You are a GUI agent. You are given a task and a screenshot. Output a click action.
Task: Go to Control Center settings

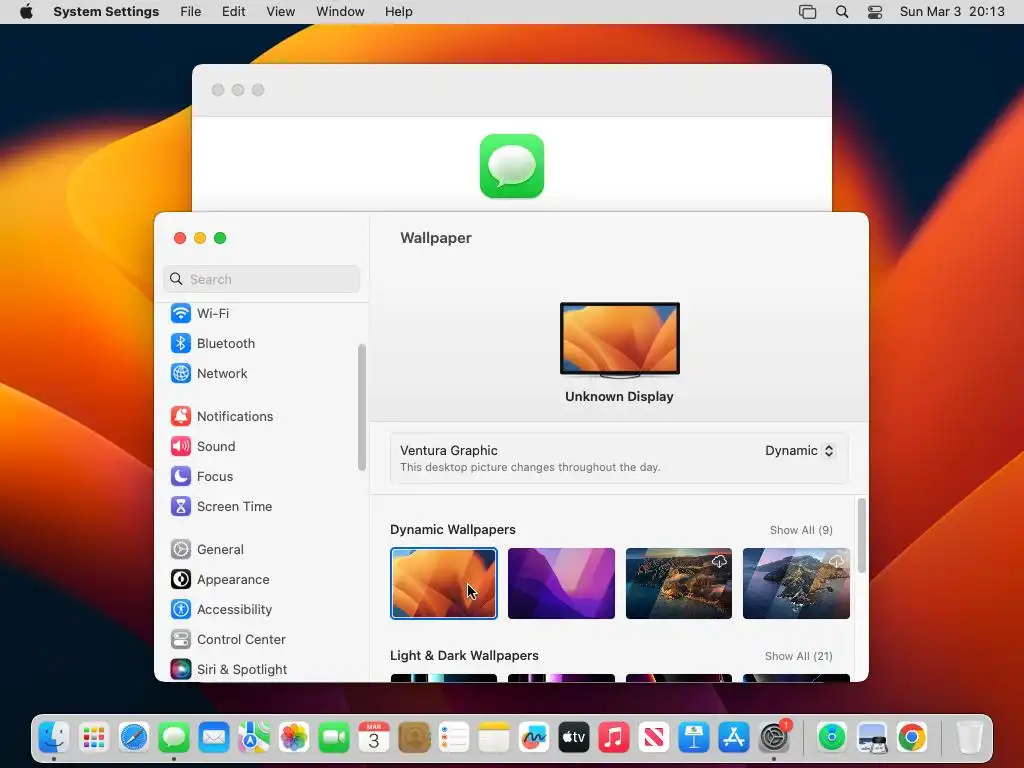pos(228,640)
